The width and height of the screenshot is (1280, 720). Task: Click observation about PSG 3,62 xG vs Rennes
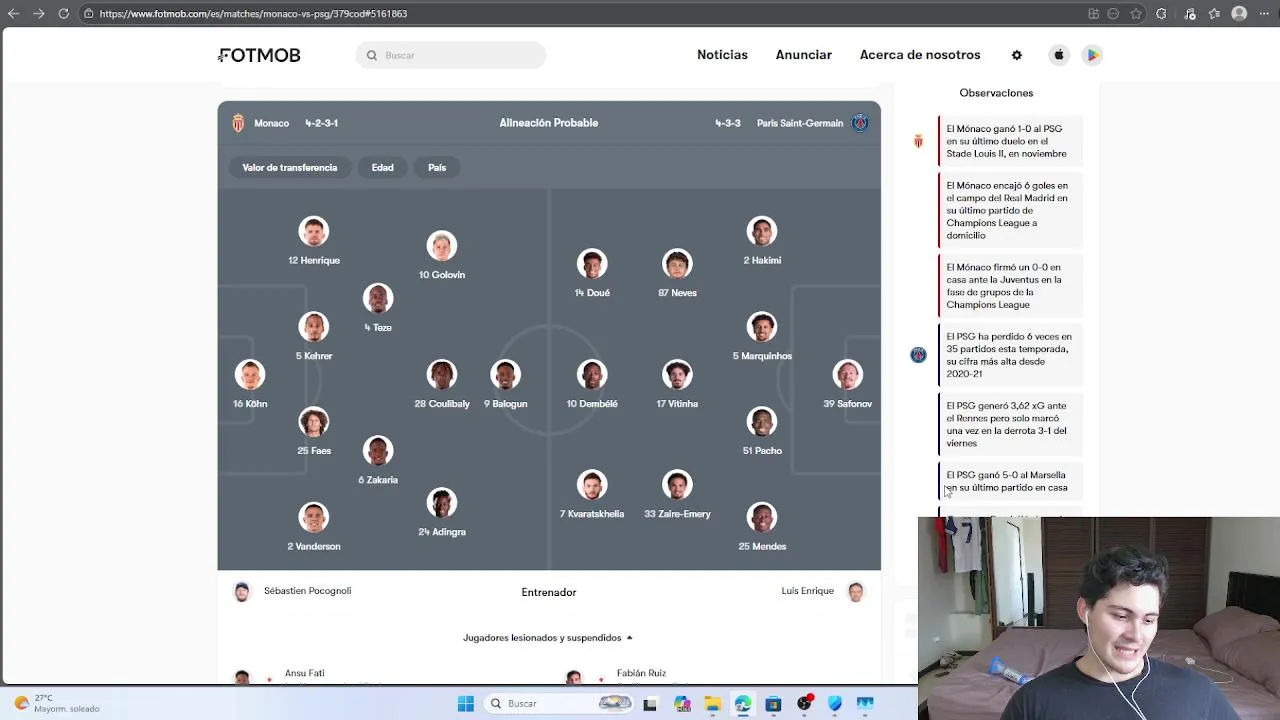(1010, 424)
